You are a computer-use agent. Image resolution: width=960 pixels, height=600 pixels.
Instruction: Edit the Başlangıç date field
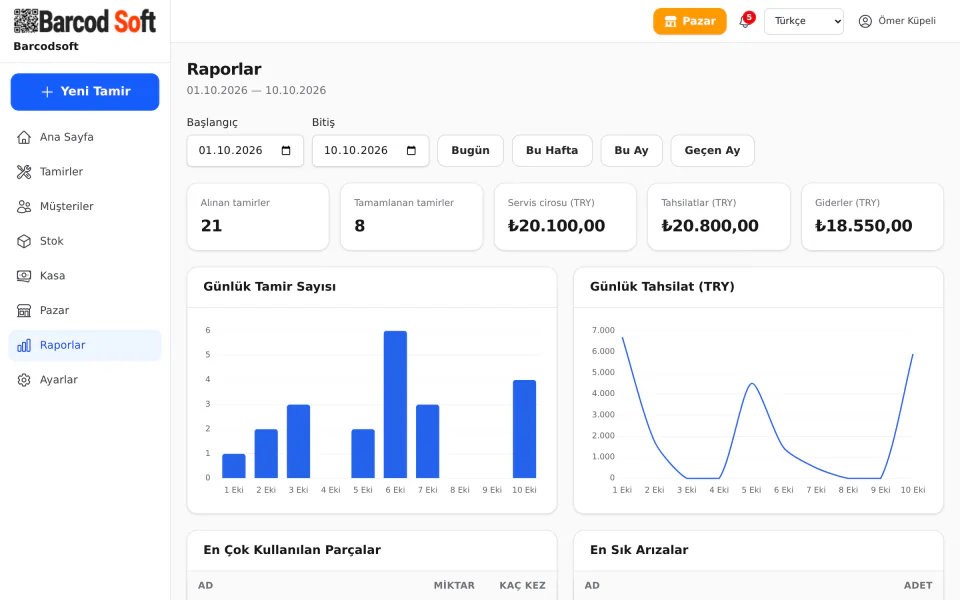click(245, 151)
